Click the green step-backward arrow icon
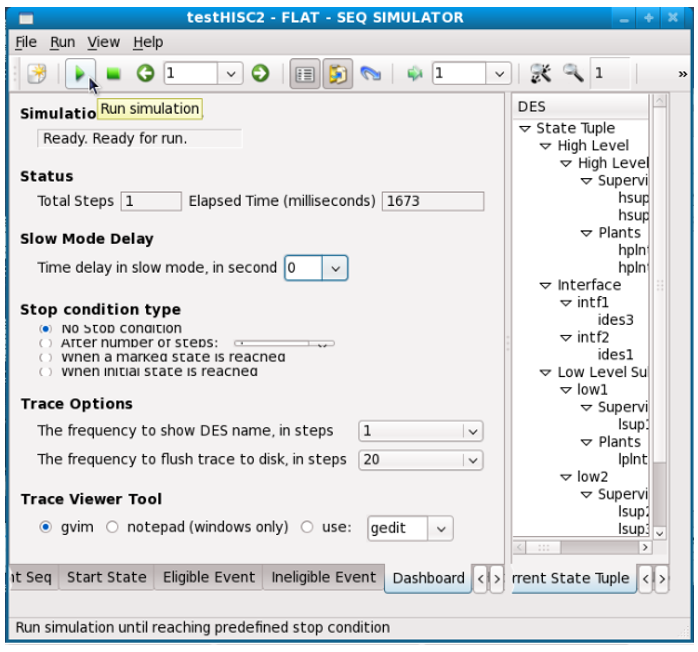Viewport: 698px width, 652px height. tap(145, 73)
